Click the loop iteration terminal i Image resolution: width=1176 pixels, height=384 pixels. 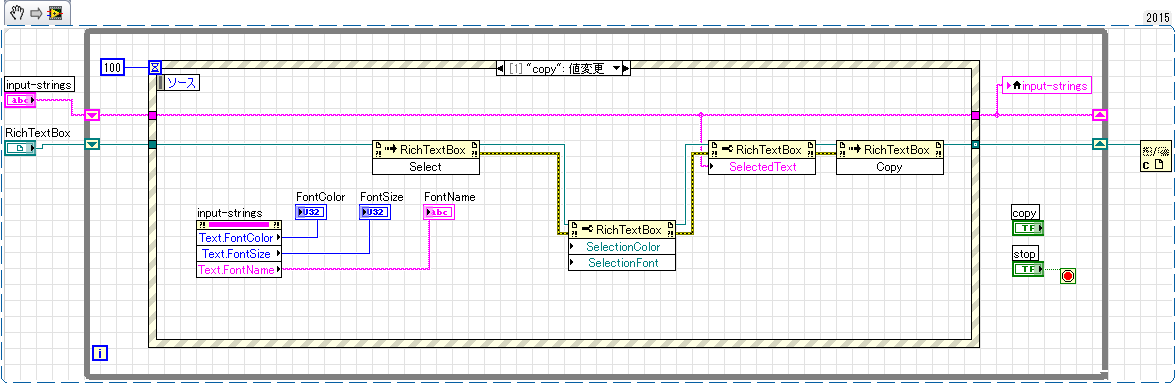click(x=99, y=352)
